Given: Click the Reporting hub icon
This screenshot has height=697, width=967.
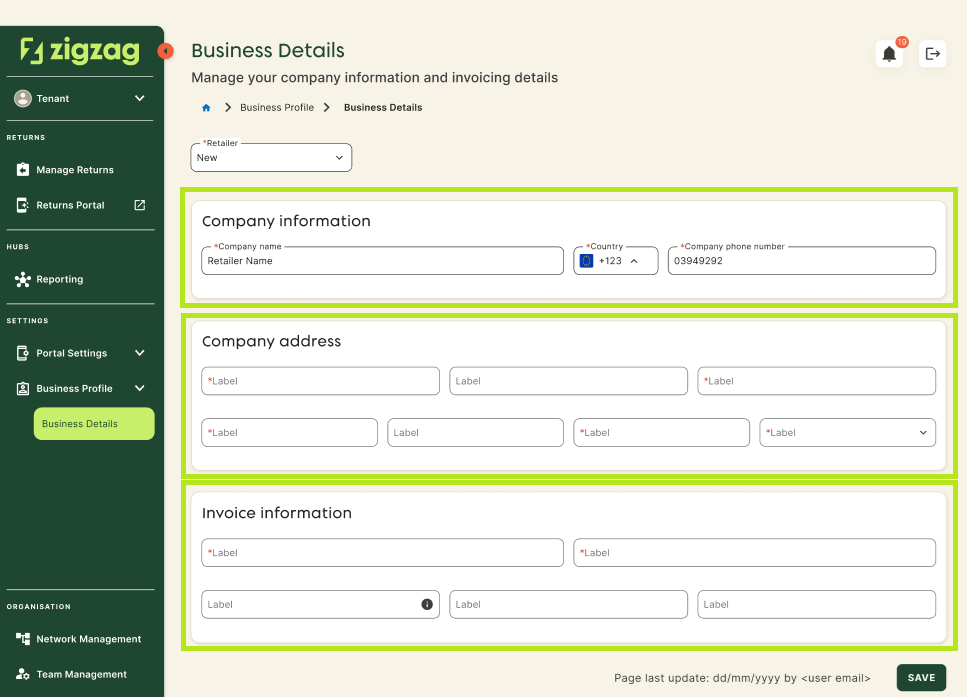Looking at the screenshot, I should [x=22, y=279].
